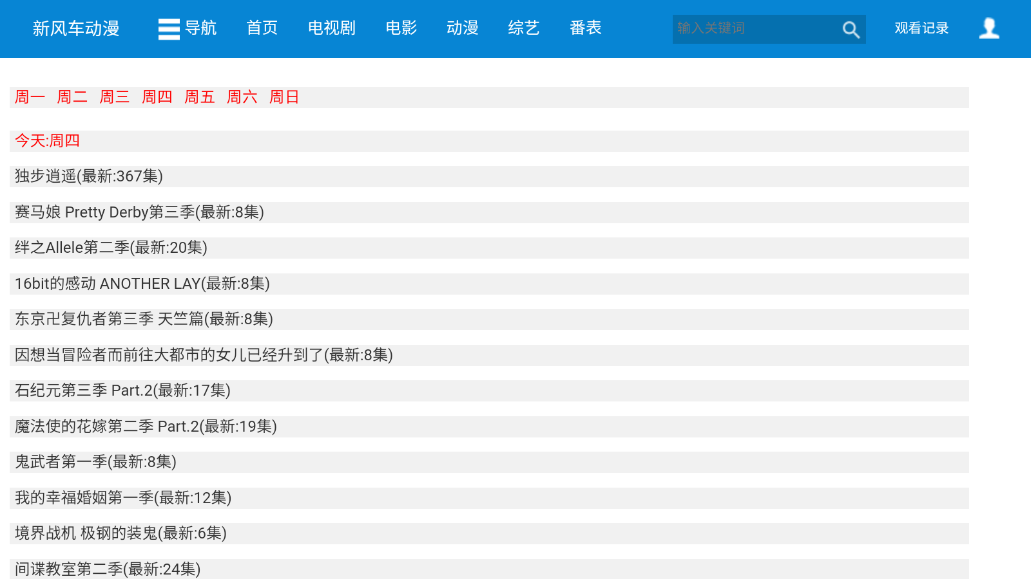Click the hamburger navigation icon beside 导航
This screenshot has width=1031, height=579.
166,28
